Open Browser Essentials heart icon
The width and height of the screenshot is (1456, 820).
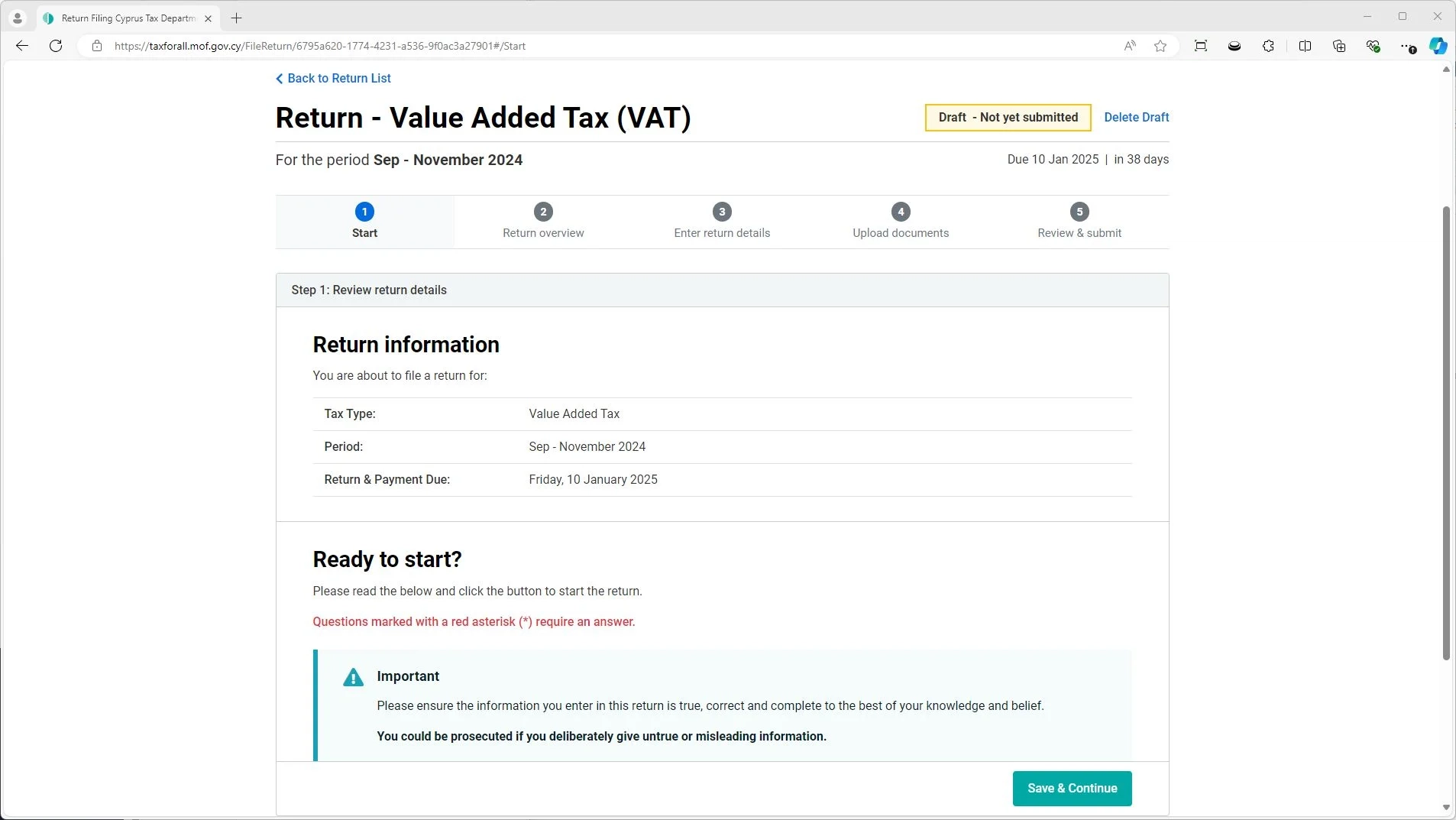(1373, 46)
